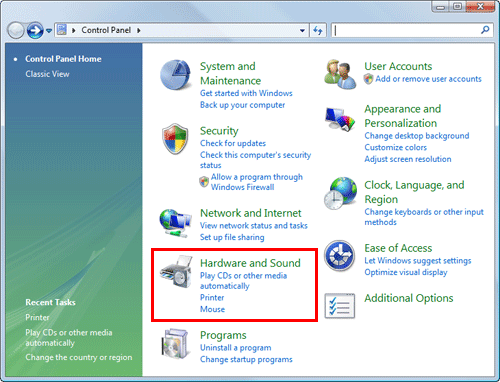The image size is (500, 382).
Task: Click Optimize visual display
Action: pos(406,272)
